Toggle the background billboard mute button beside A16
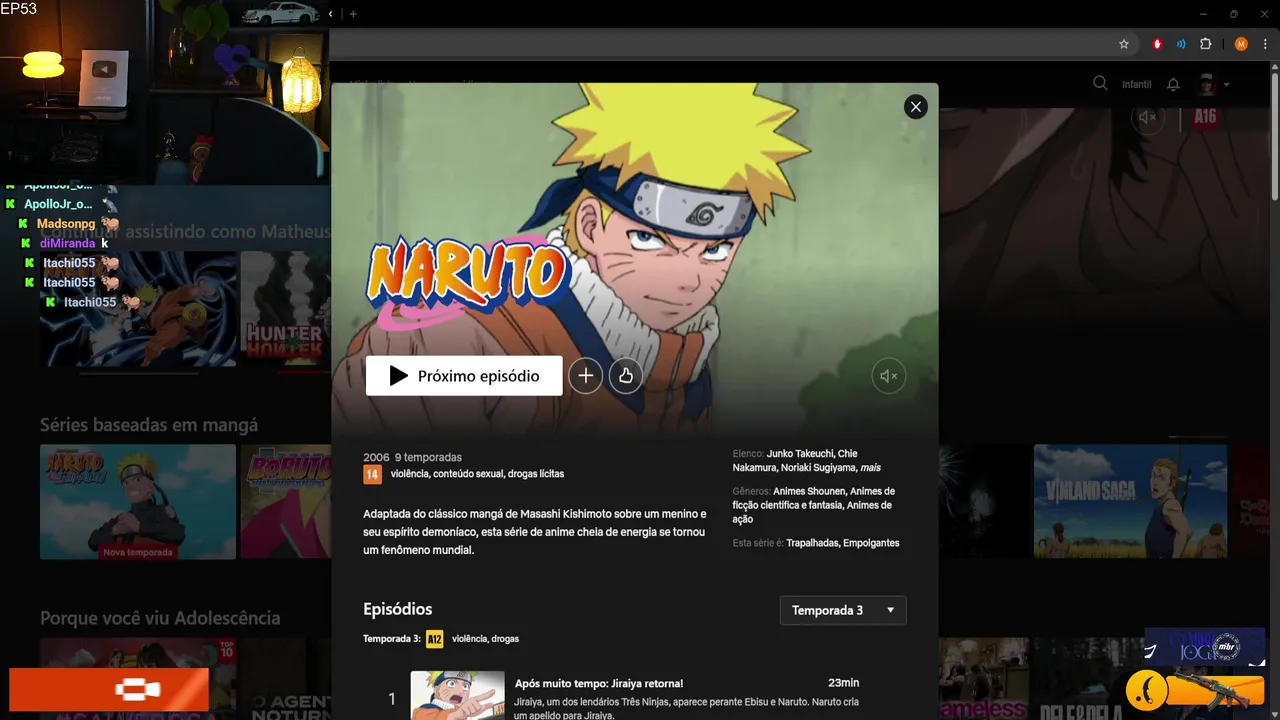The image size is (1280, 720). tap(1148, 117)
